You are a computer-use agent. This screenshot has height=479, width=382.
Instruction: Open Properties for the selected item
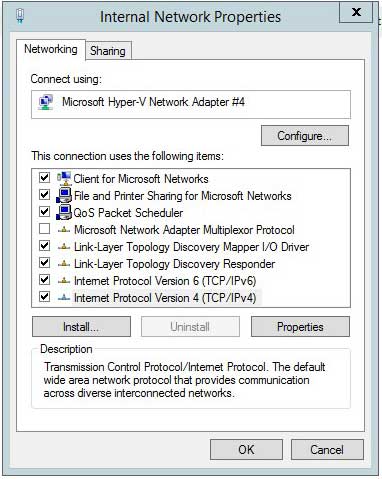tap(300, 327)
